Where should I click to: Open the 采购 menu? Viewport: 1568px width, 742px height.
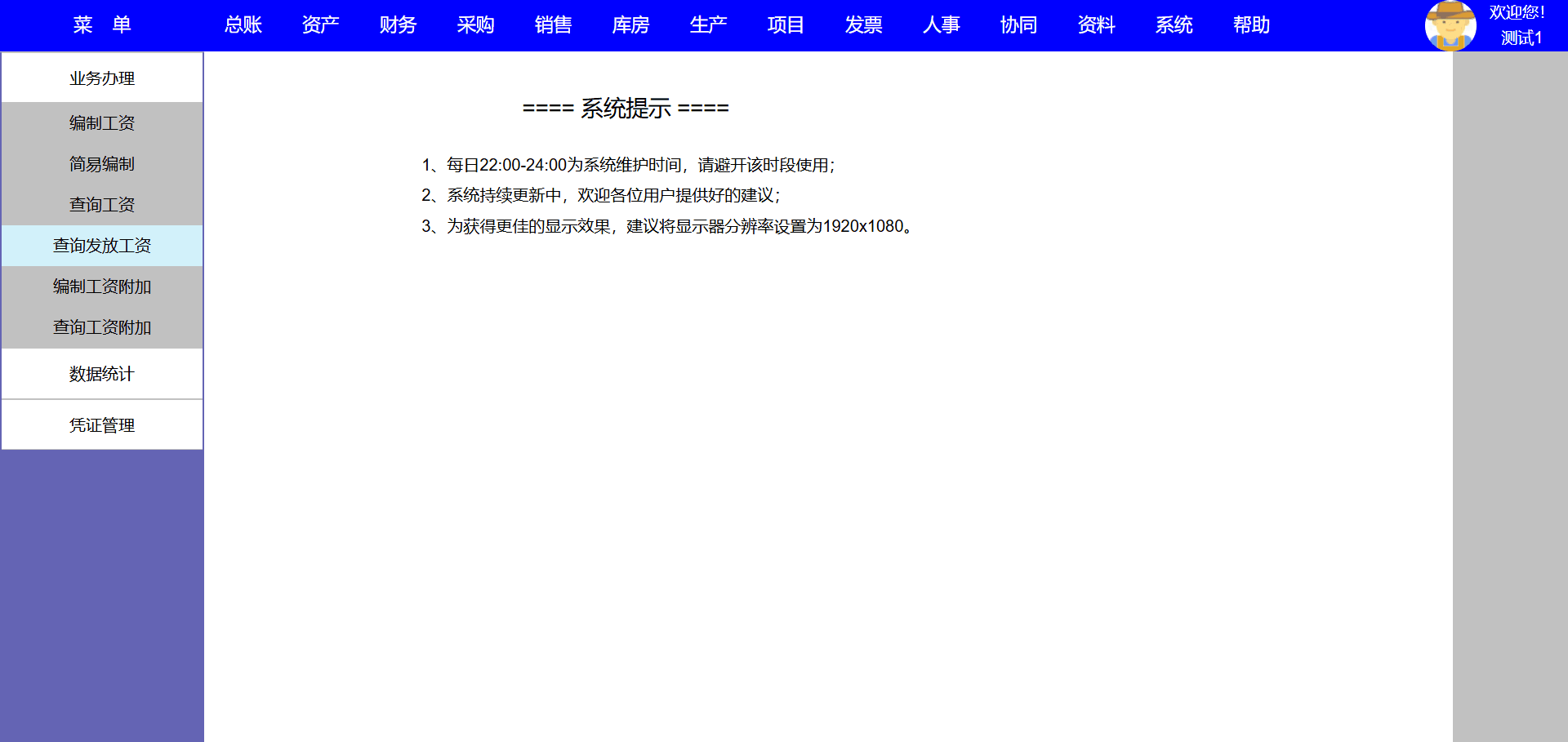(x=475, y=25)
